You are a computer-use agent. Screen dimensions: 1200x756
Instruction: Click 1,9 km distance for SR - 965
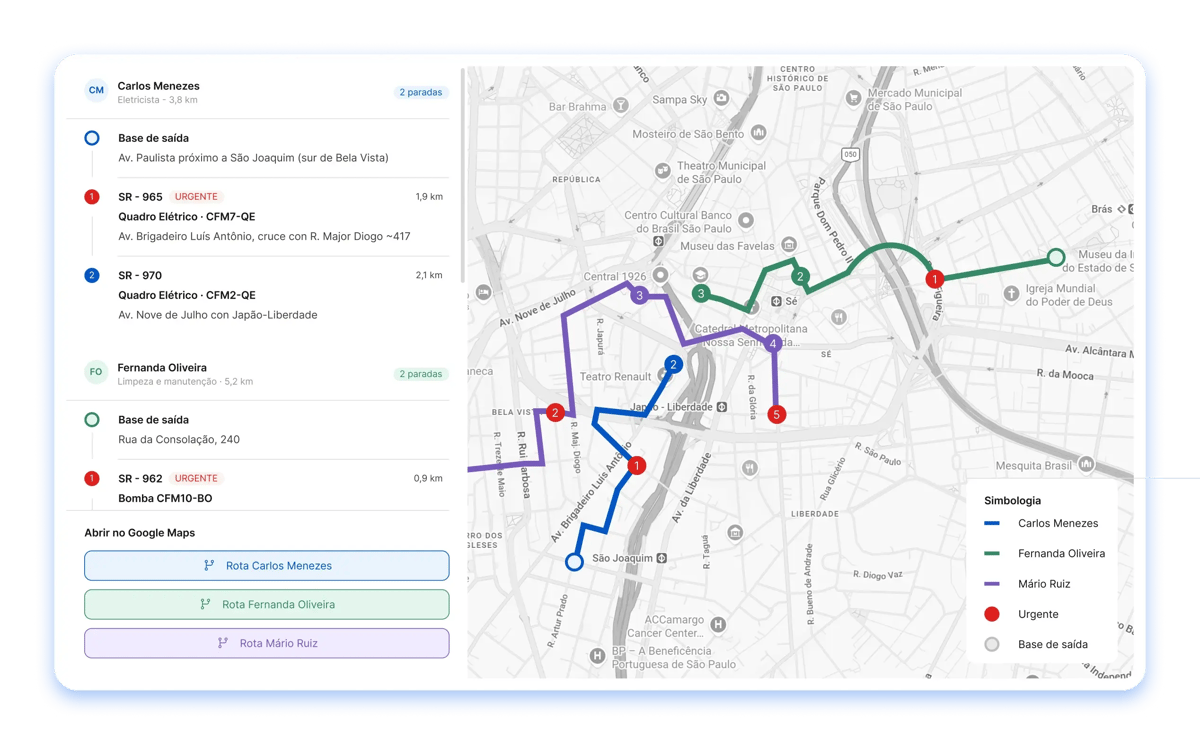(x=429, y=197)
